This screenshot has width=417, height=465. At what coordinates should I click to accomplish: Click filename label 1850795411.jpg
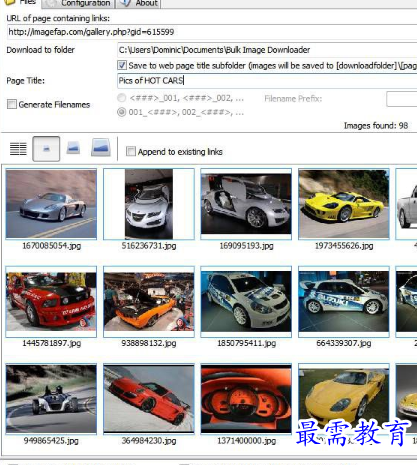247,343
